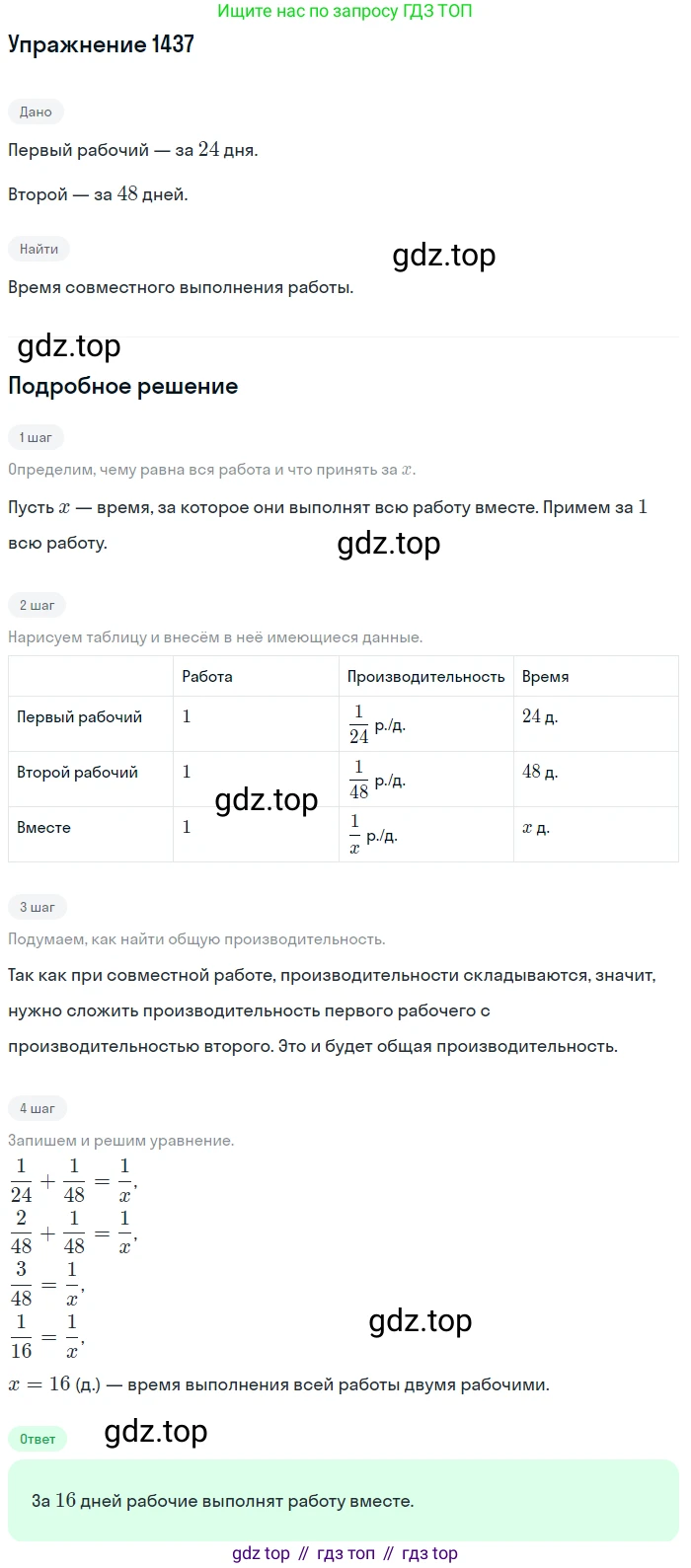This screenshot has height=1568, width=691.
Task: Select the '2 шаг' step label
Action: coord(38,605)
